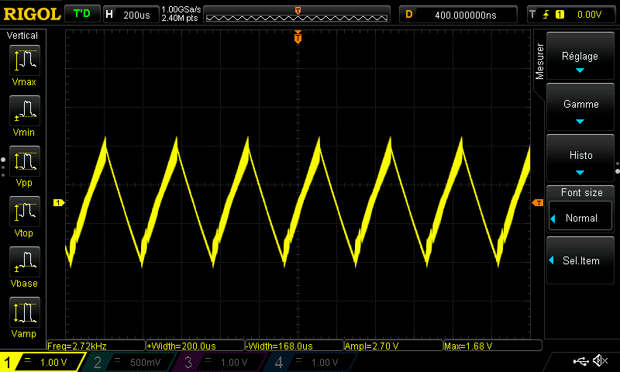This screenshot has width=620, height=372.
Task: Open the Sel.Item option
Action: tap(580, 260)
